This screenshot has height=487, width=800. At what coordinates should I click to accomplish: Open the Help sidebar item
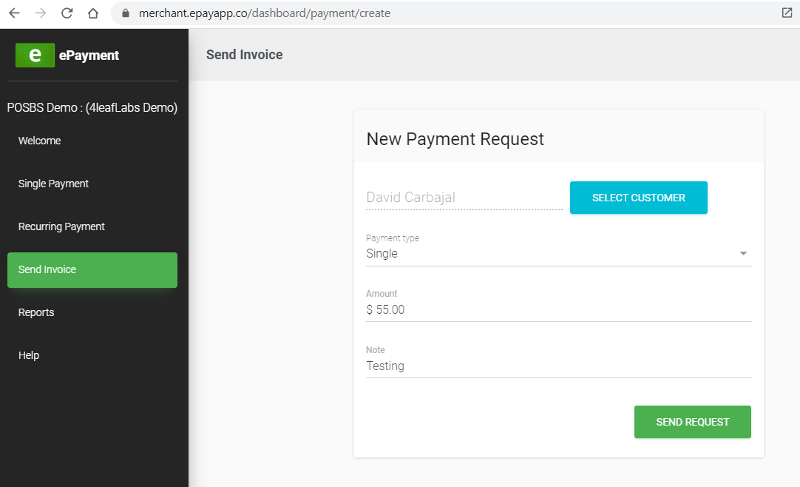(x=29, y=356)
